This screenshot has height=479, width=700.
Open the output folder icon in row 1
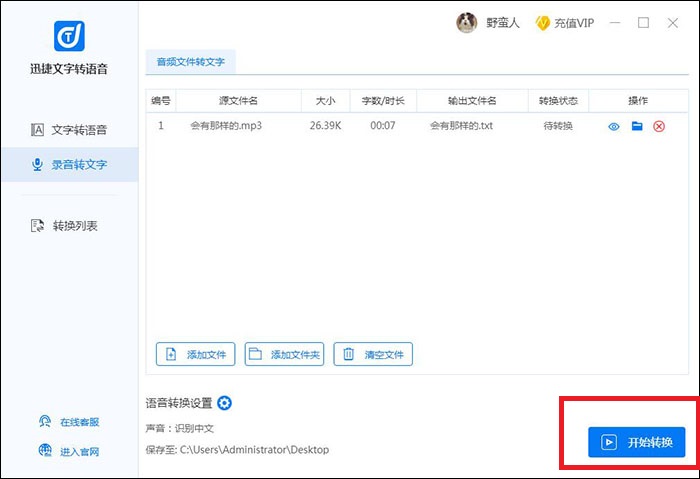[637, 126]
